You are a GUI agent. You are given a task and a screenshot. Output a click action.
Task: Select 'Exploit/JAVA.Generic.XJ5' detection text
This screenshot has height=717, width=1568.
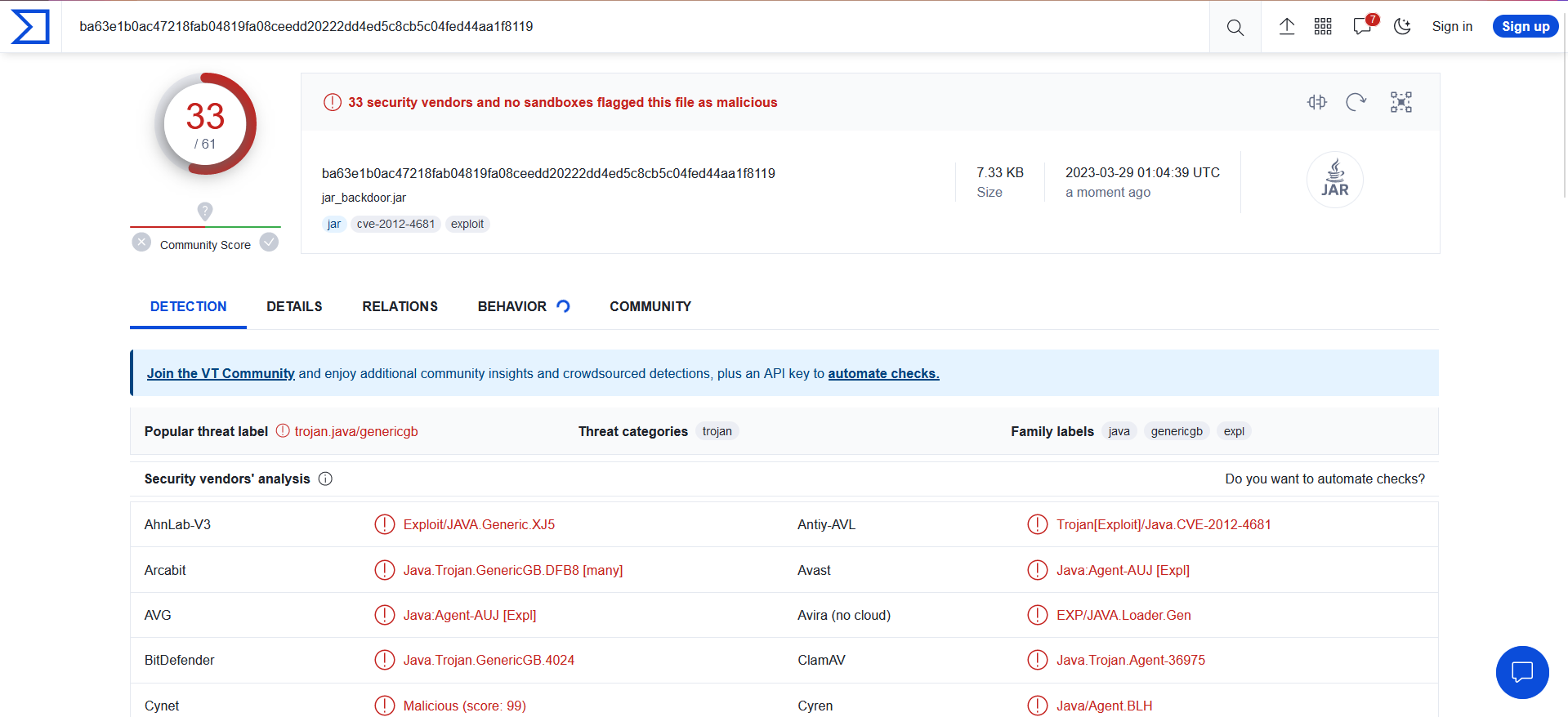point(479,524)
